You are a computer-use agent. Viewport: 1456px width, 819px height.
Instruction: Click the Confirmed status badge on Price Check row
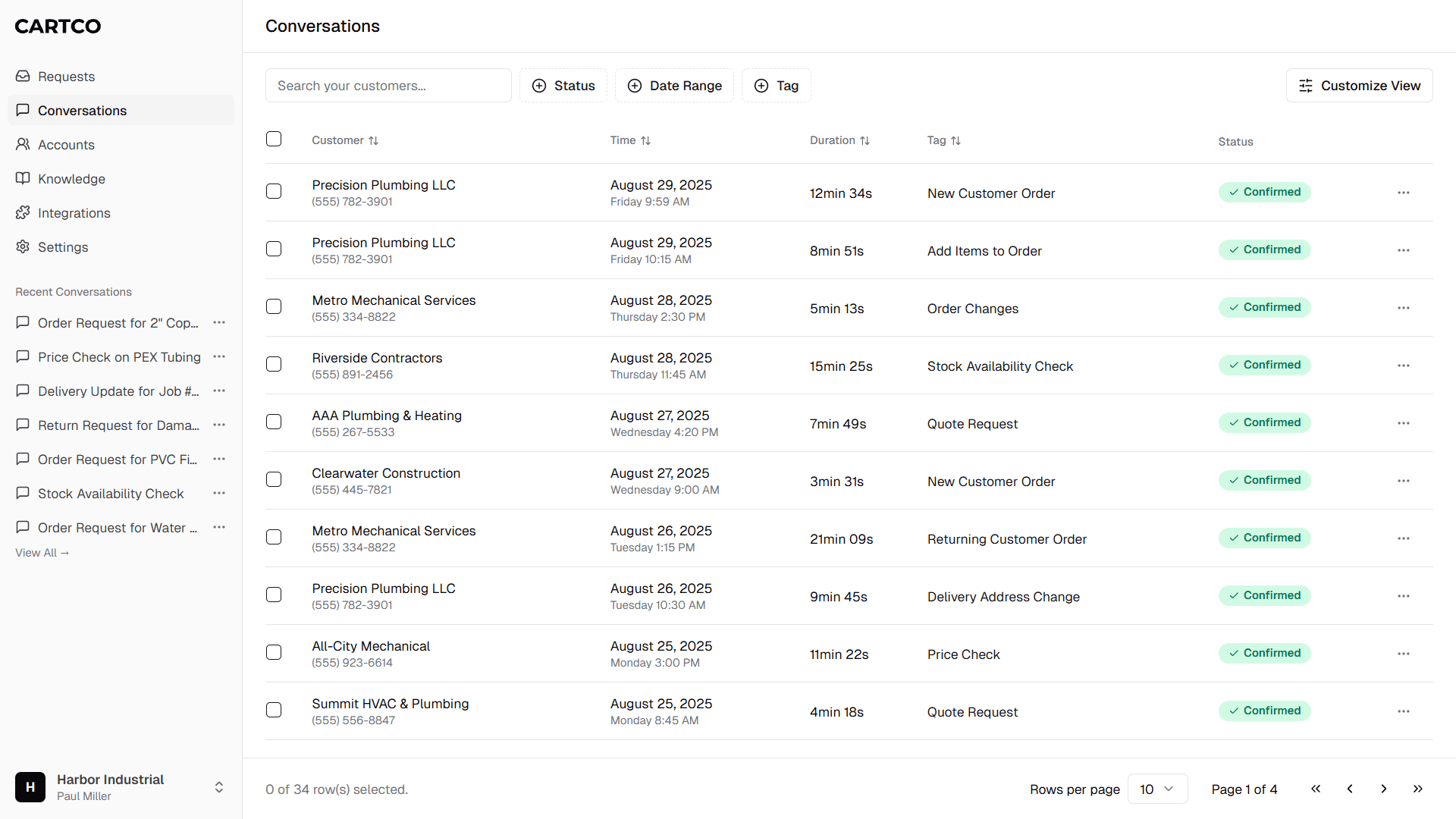point(1264,653)
